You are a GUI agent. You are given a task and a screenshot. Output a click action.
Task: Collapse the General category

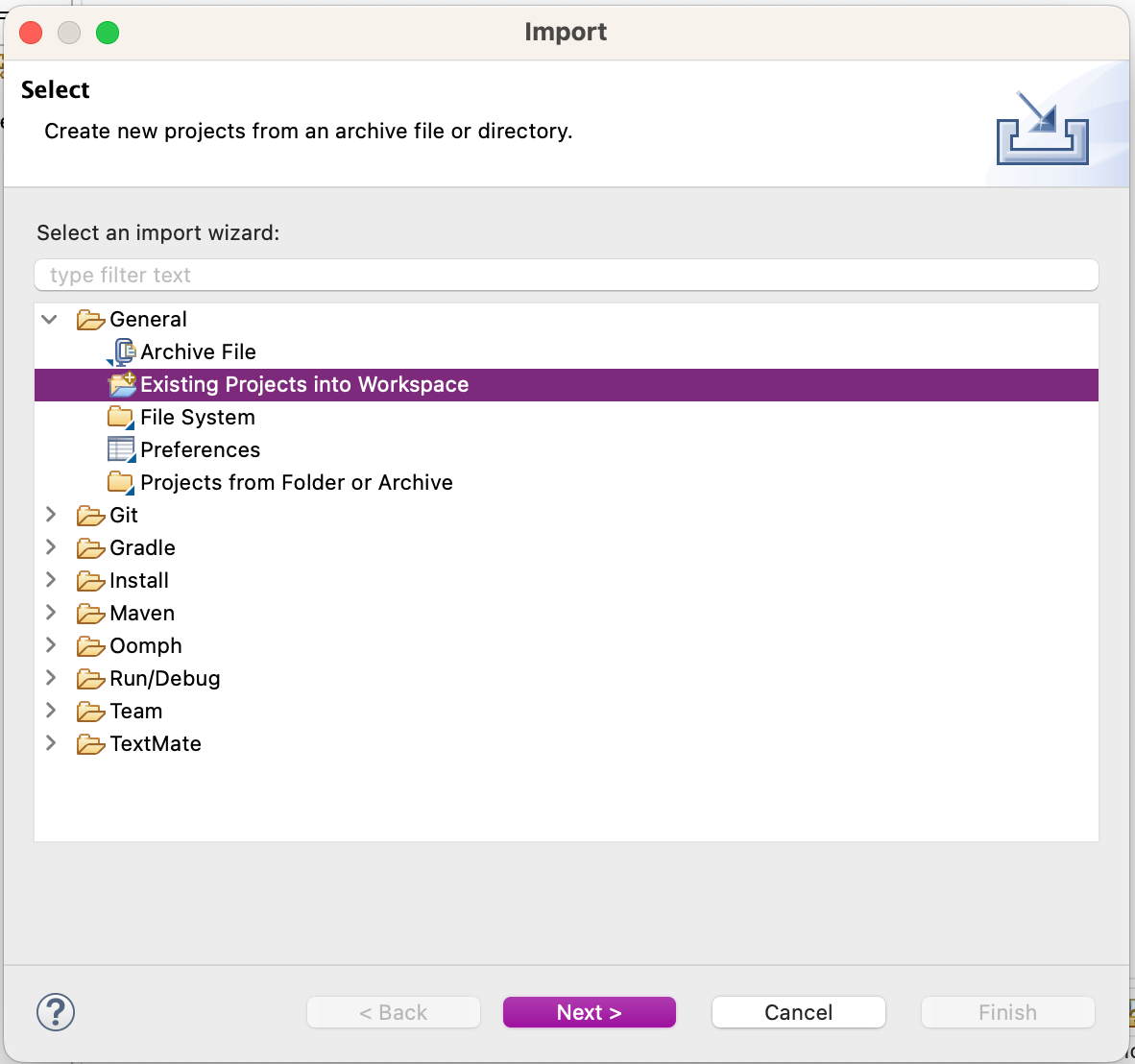coord(50,320)
